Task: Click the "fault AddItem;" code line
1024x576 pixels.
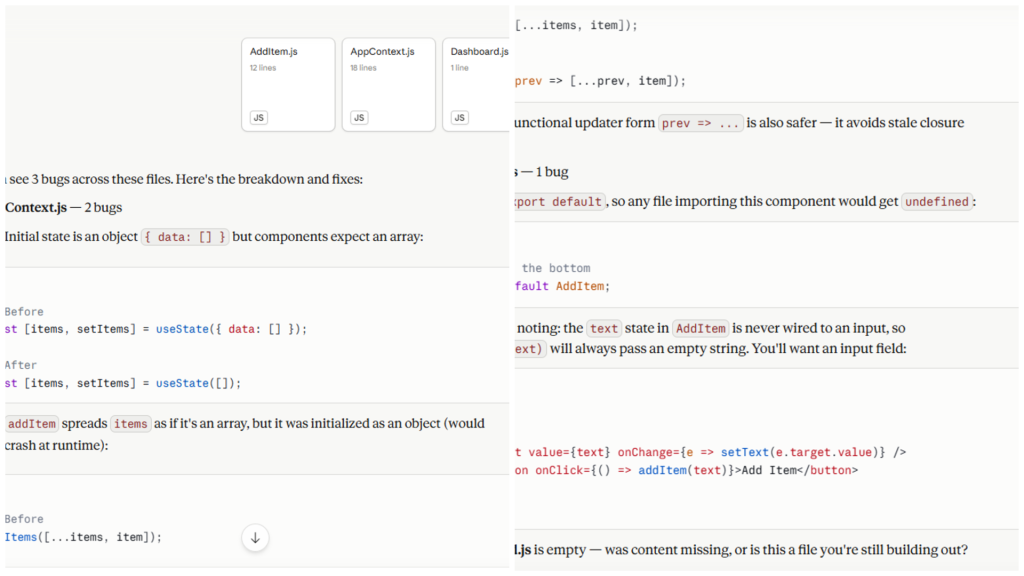Action: tap(562, 286)
